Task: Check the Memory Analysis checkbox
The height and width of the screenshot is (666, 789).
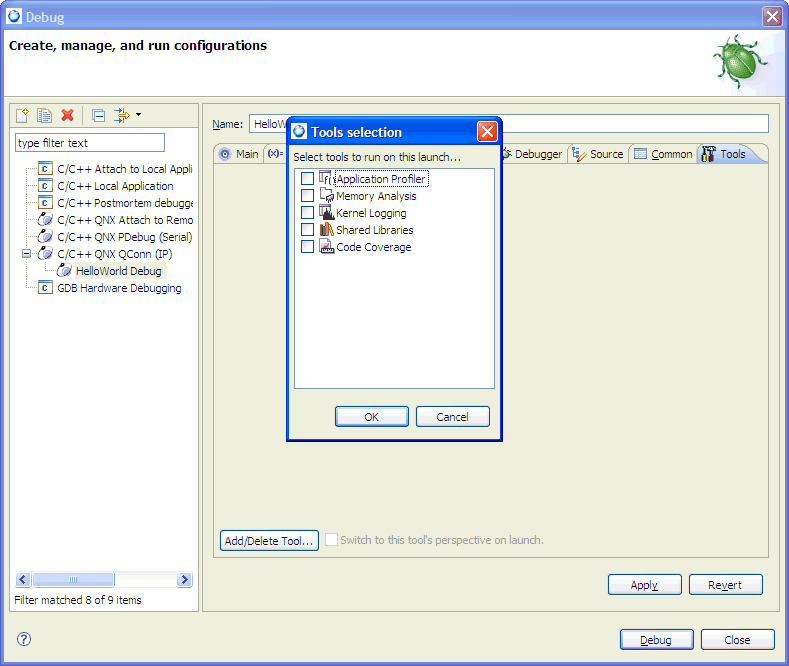Action: pos(307,196)
